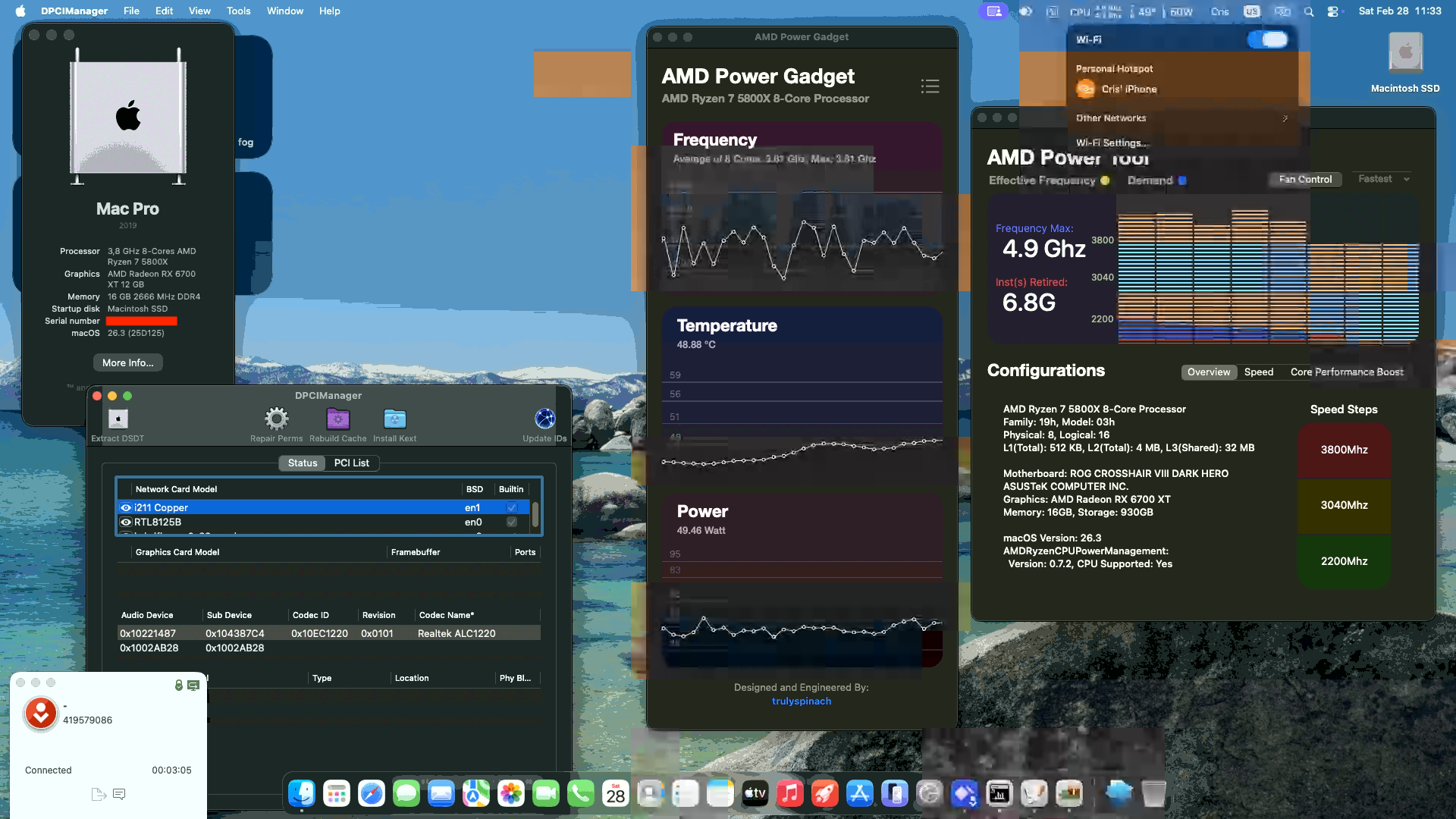The height and width of the screenshot is (819, 1456).
Task: Open App Store from the dock
Action: (x=860, y=794)
